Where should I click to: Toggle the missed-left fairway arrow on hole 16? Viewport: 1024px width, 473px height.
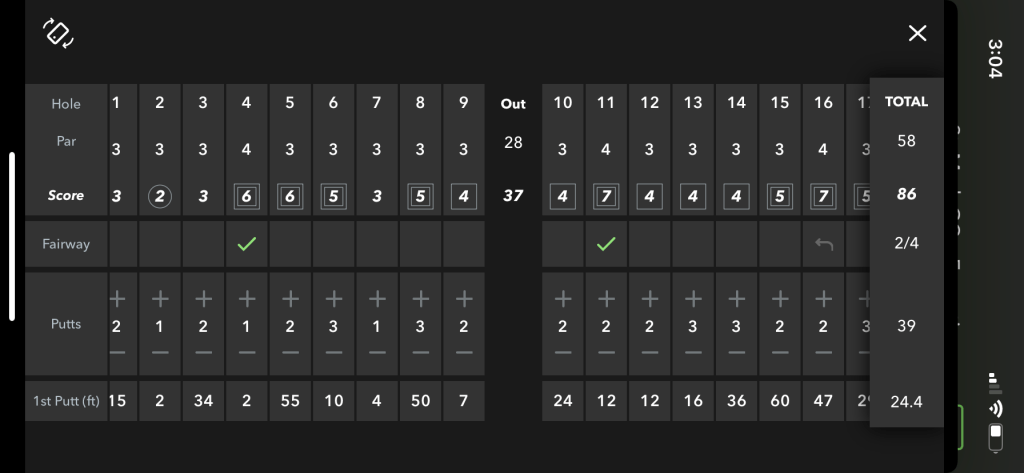(x=824, y=244)
